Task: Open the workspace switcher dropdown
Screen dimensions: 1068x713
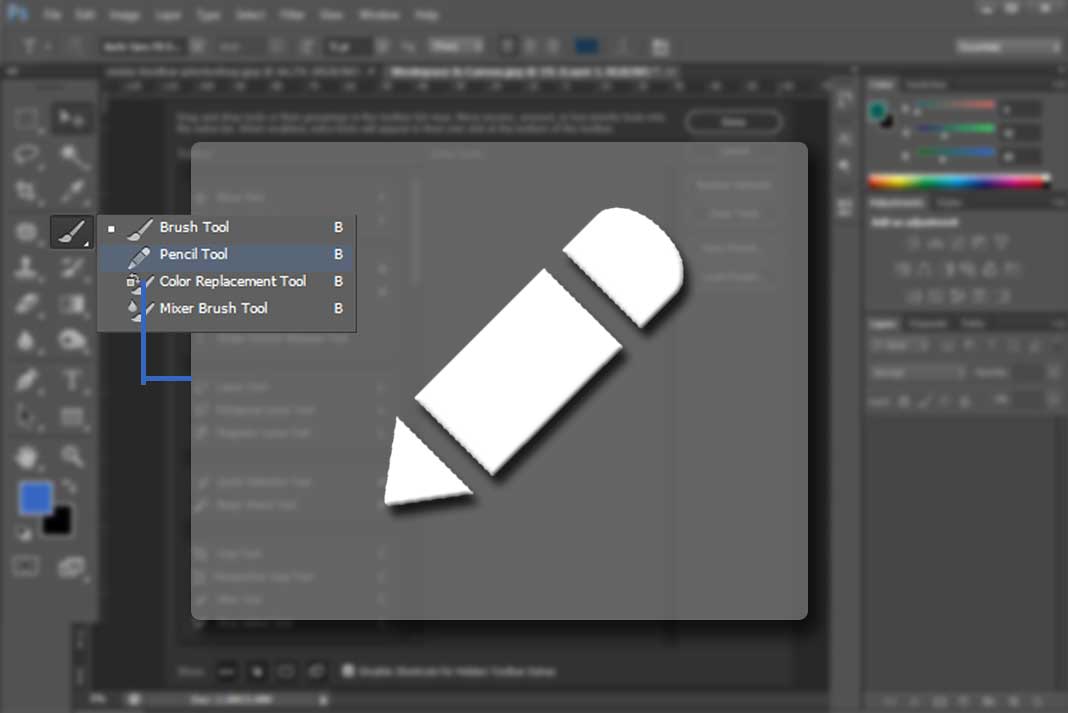Action: (x=1008, y=46)
